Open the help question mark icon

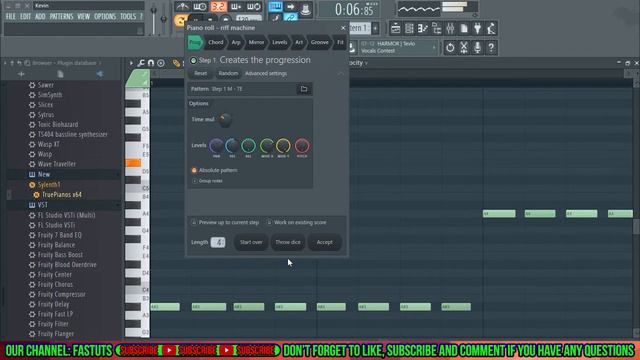[x=491, y=48]
